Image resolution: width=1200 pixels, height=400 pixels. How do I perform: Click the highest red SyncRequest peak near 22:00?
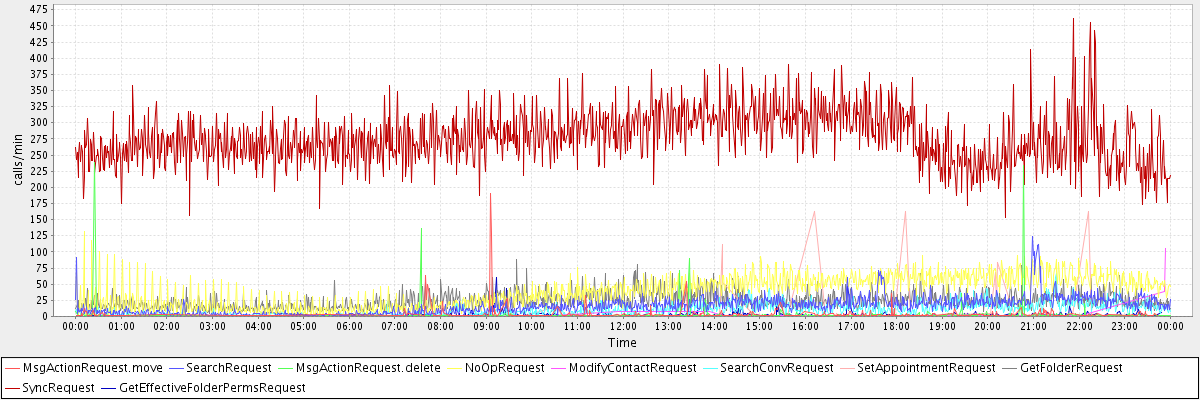[x=1073, y=19]
